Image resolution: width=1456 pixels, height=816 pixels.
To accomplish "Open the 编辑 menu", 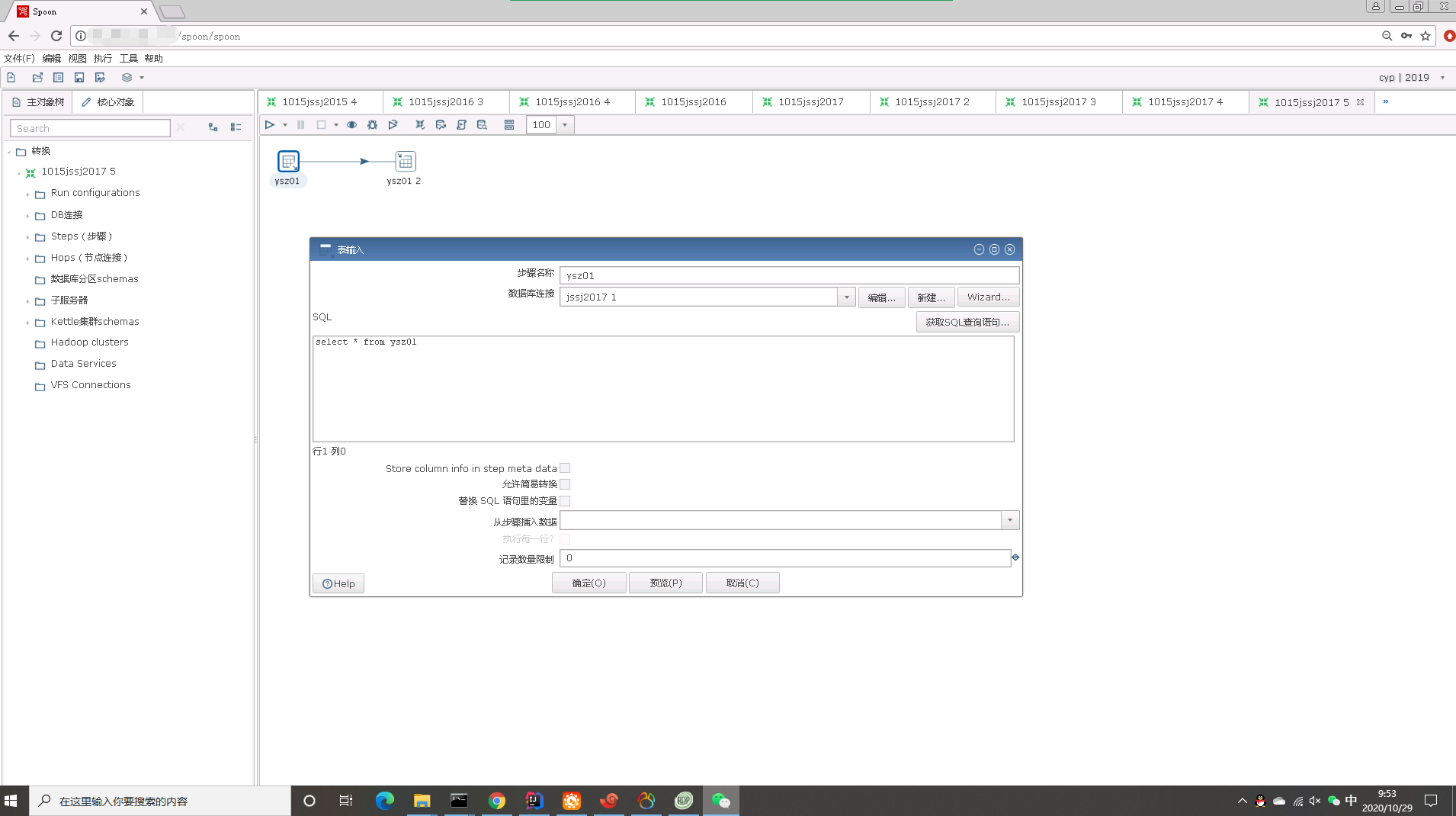I will tap(52, 59).
